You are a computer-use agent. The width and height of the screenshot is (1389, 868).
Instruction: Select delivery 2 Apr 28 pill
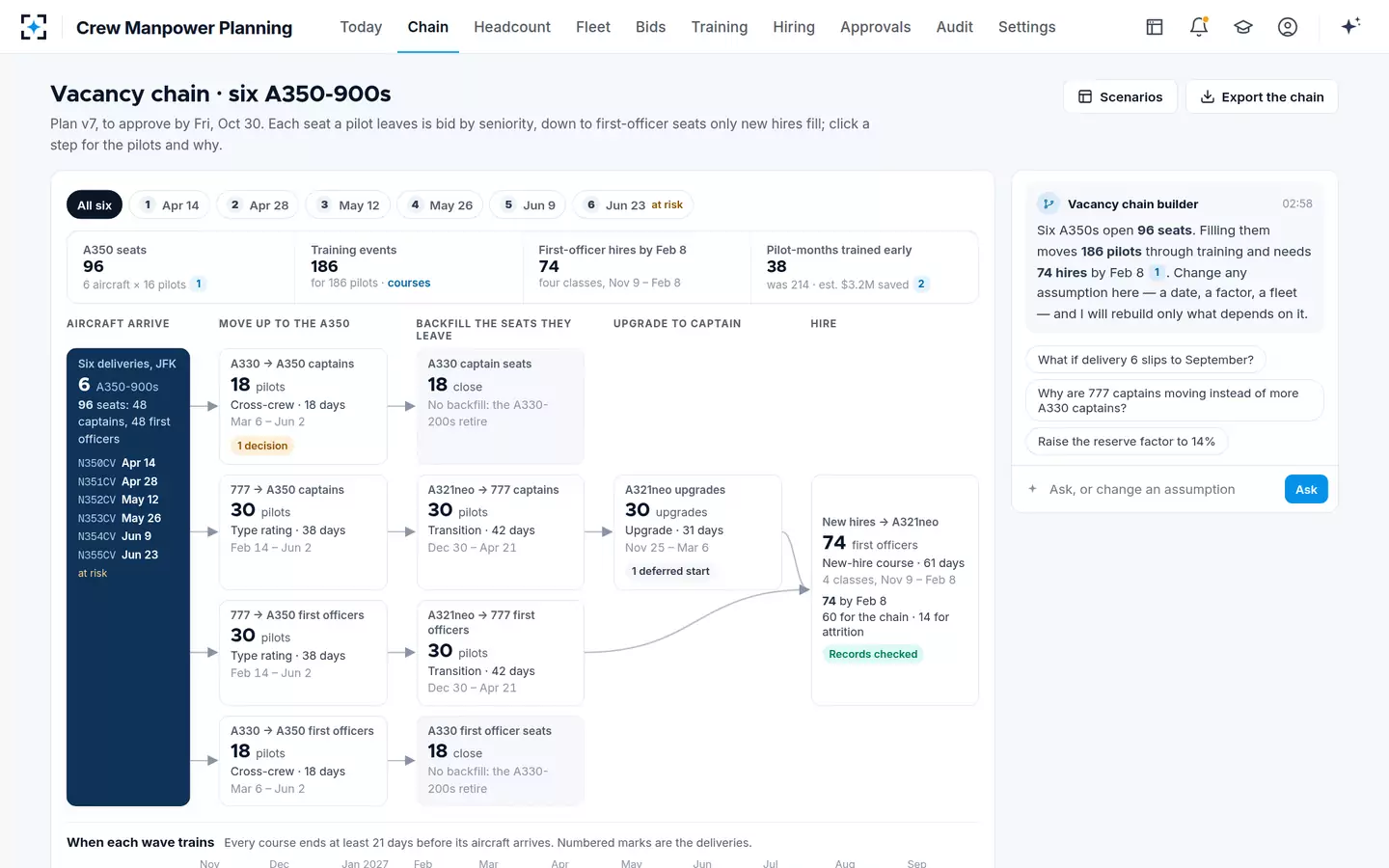pyautogui.click(x=259, y=204)
